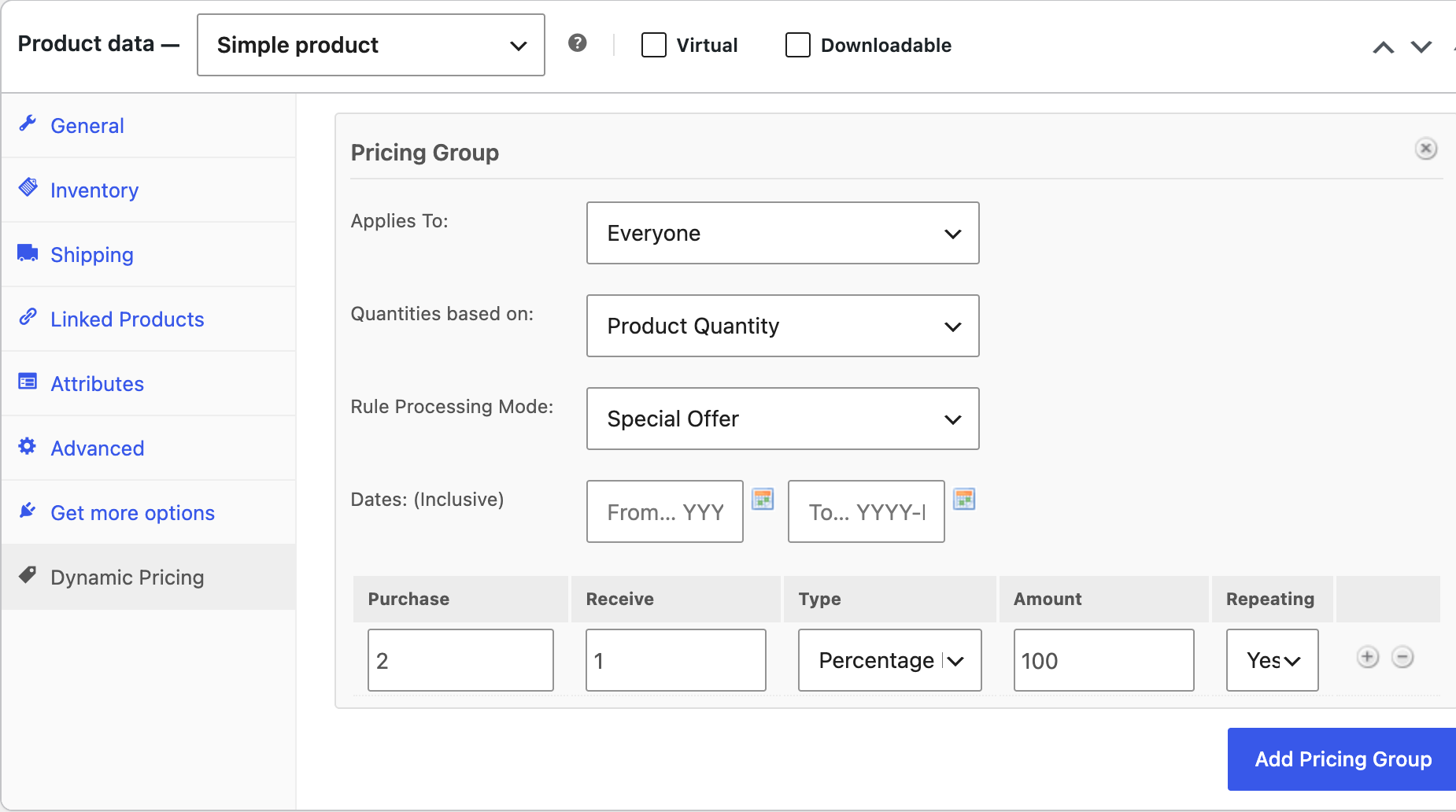The height and width of the screenshot is (812, 1456).
Task: Focus the From date input field
Action: tap(665, 511)
